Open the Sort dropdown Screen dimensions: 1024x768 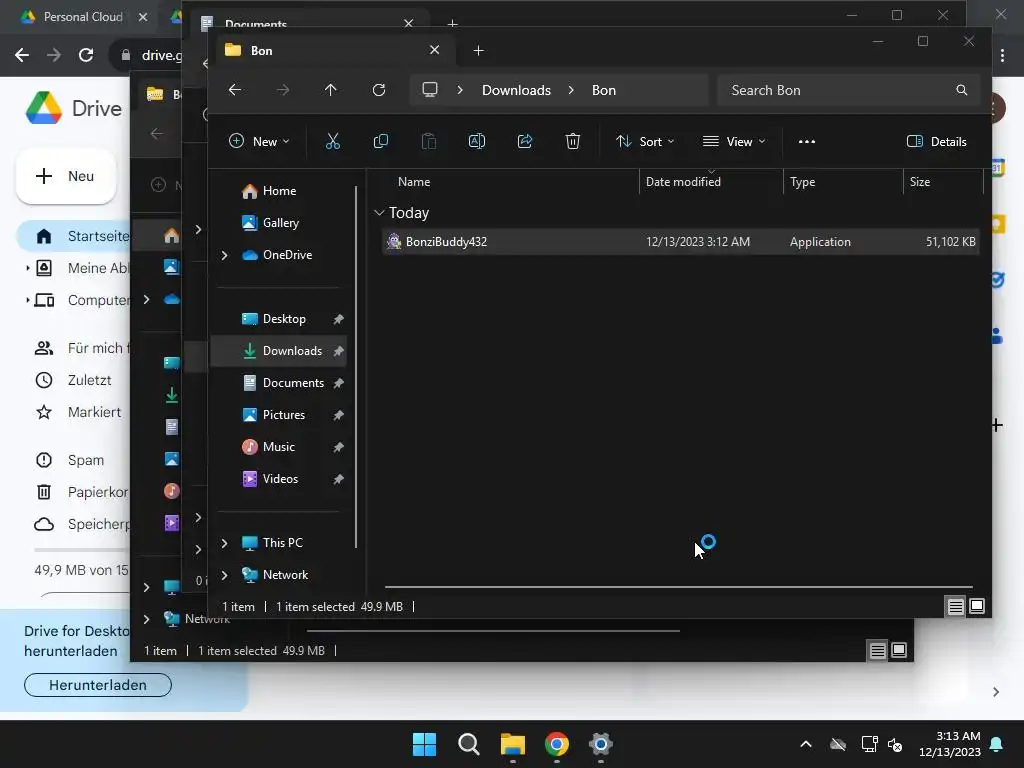[x=645, y=141]
